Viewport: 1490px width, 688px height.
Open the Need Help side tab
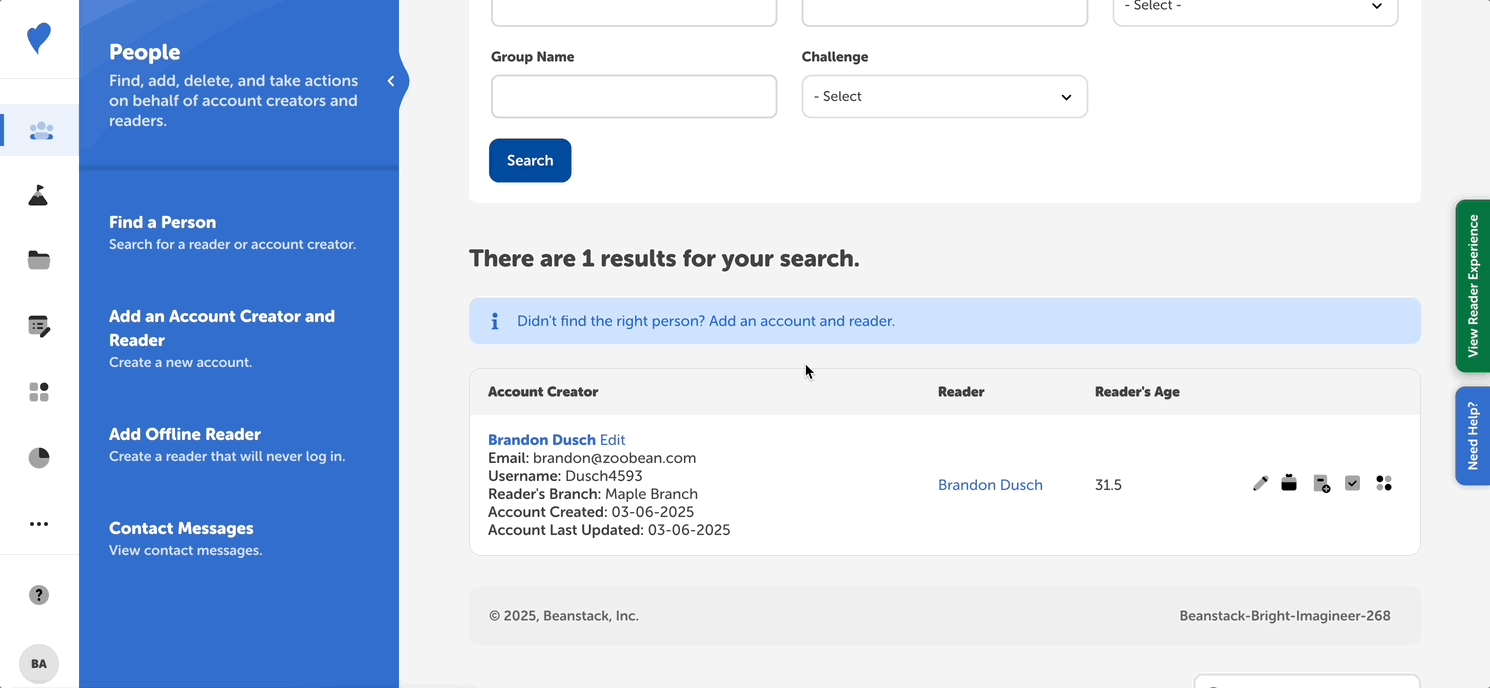(1472, 436)
